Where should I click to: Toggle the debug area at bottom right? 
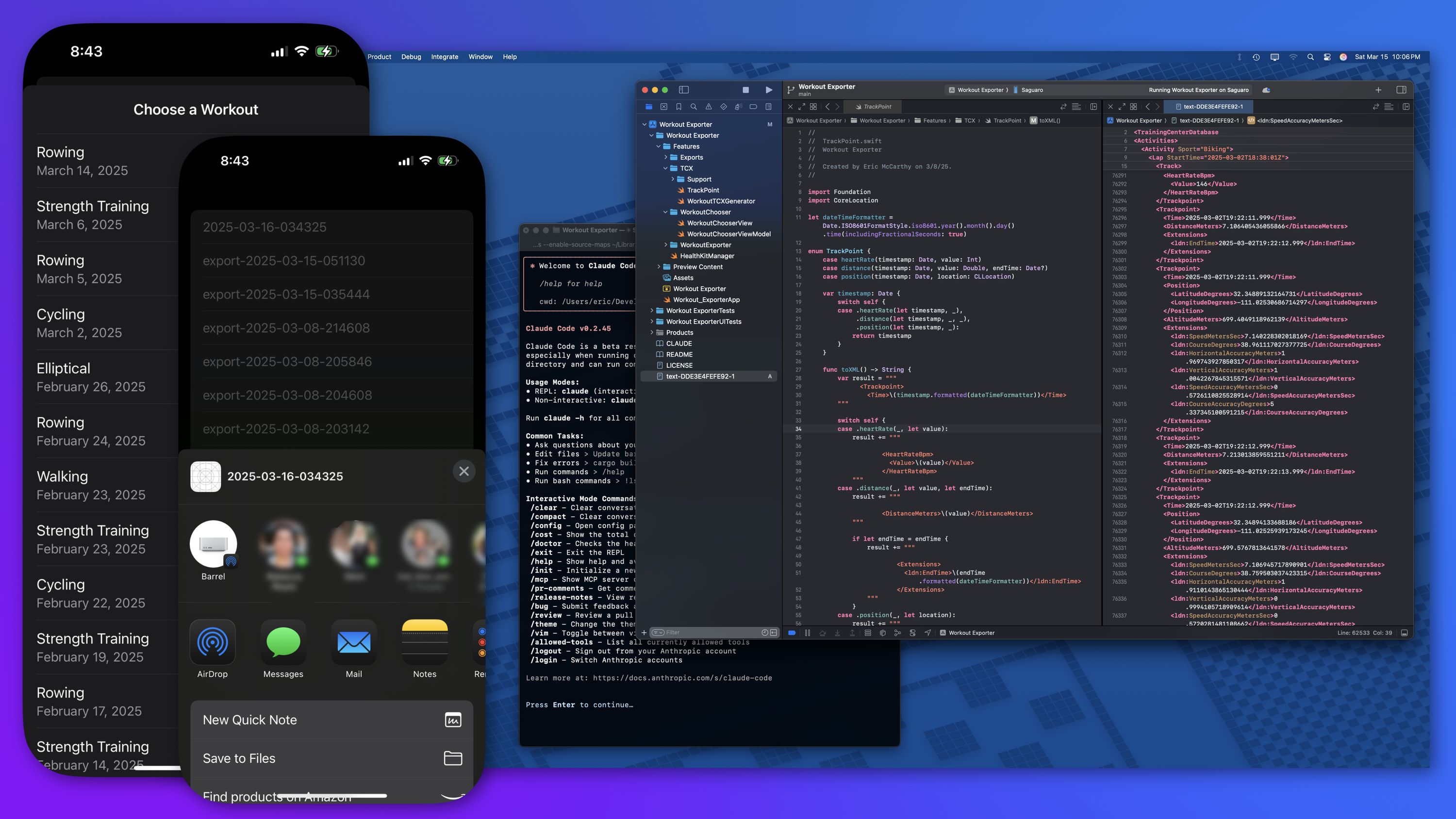[1404, 633]
